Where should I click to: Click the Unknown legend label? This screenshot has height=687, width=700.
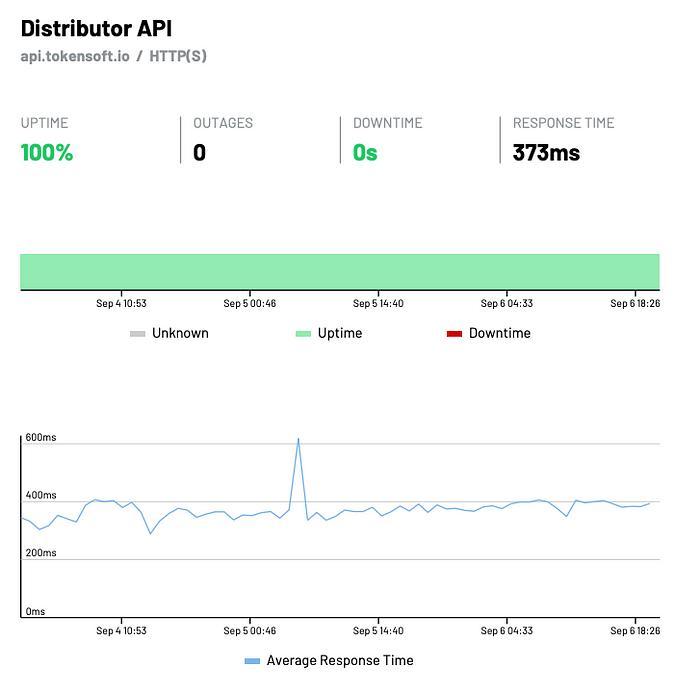[180, 333]
